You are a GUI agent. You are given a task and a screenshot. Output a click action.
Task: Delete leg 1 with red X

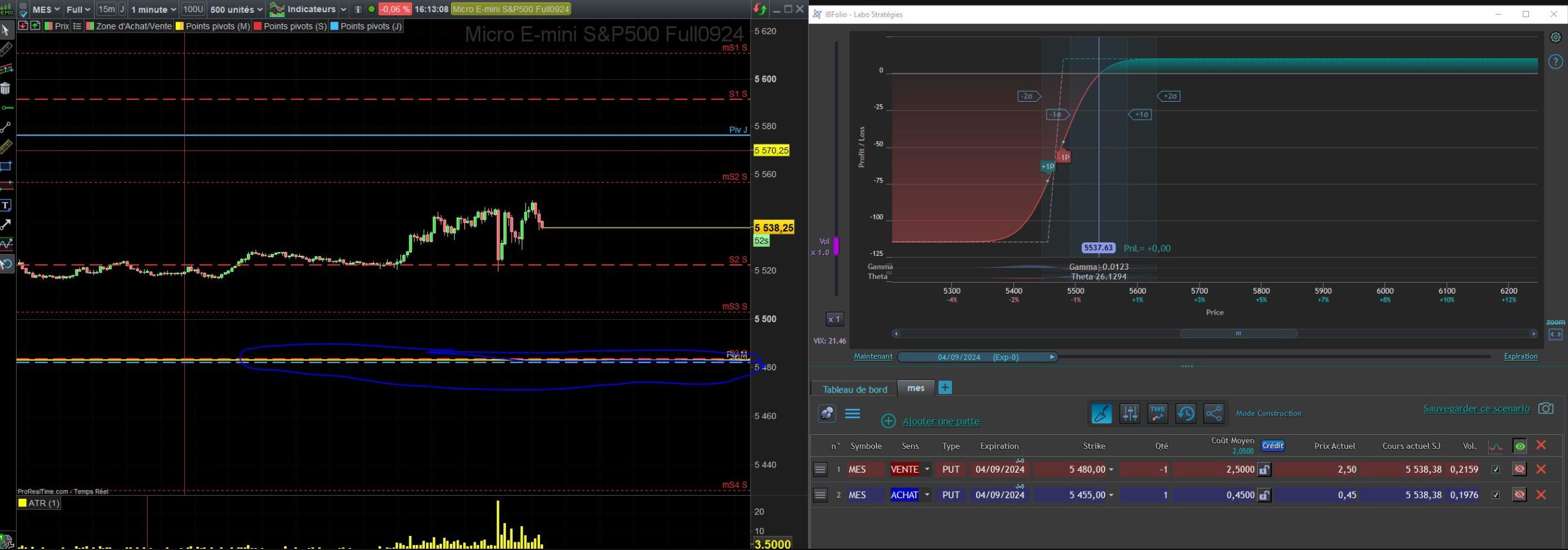pos(1541,469)
